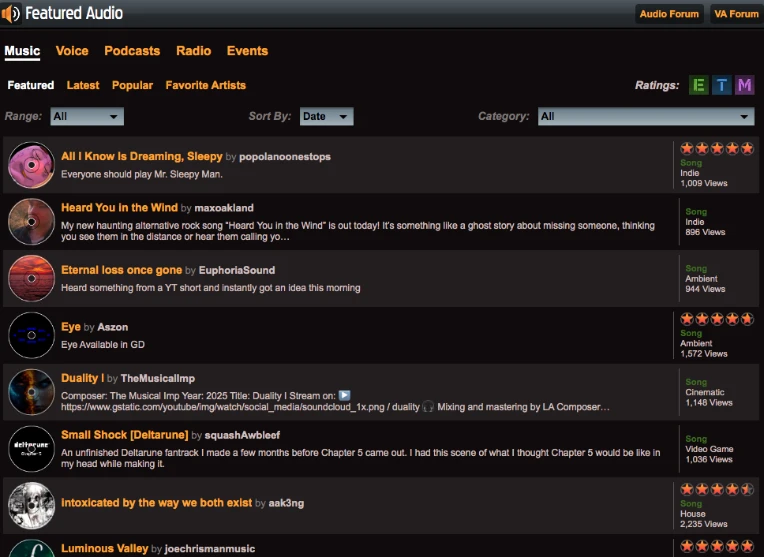Click the 'Cinematic' genre label
The height and width of the screenshot is (557, 764).
coord(705,392)
